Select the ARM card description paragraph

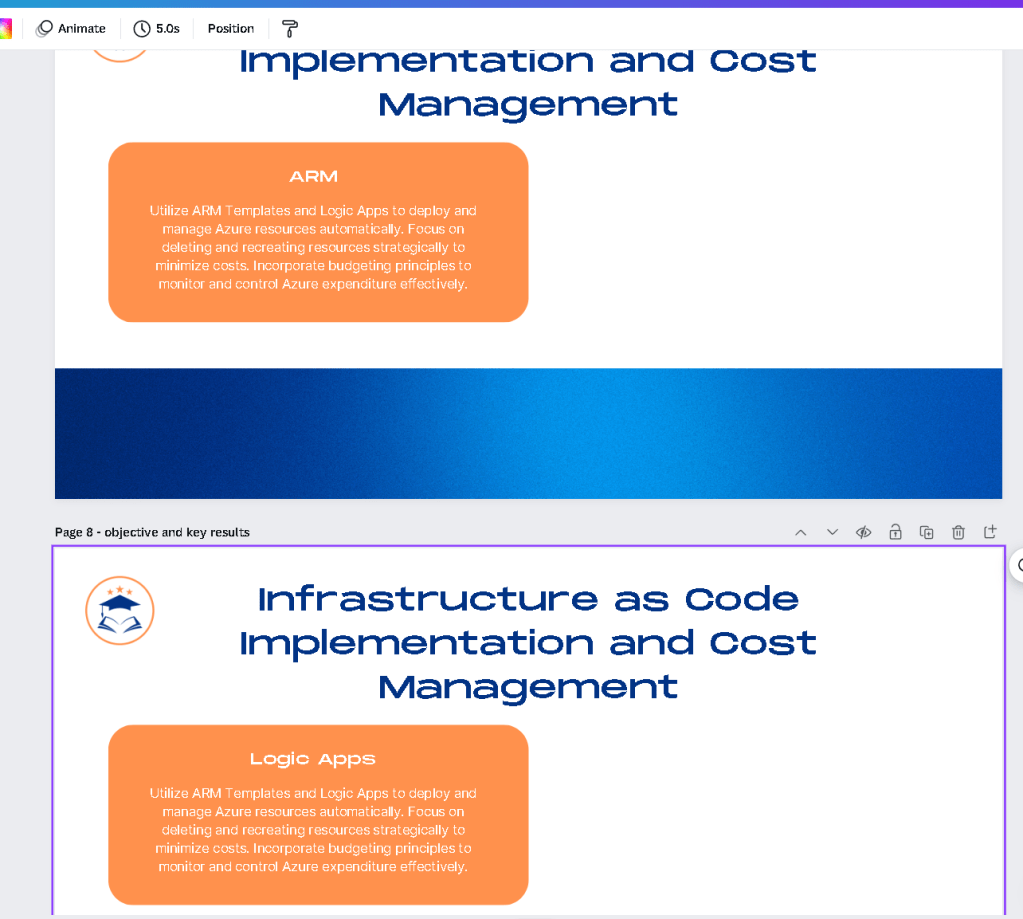(313, 247)
